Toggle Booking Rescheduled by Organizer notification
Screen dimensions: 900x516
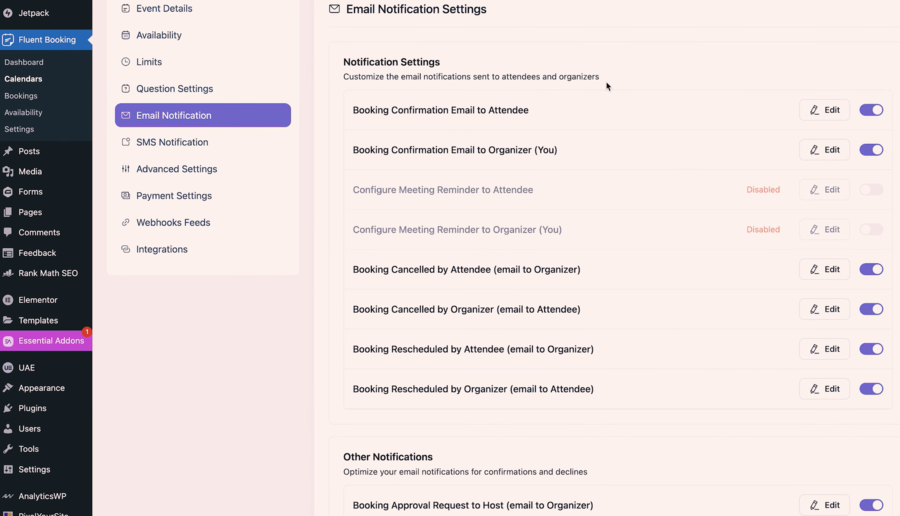pyautogui.click(x=871, y=389)
